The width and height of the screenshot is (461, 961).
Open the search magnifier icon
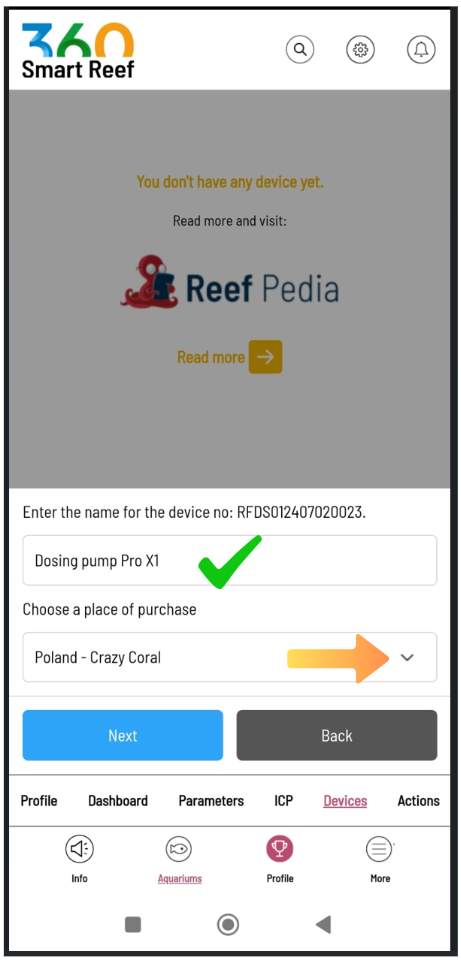[x=300, y=50]
